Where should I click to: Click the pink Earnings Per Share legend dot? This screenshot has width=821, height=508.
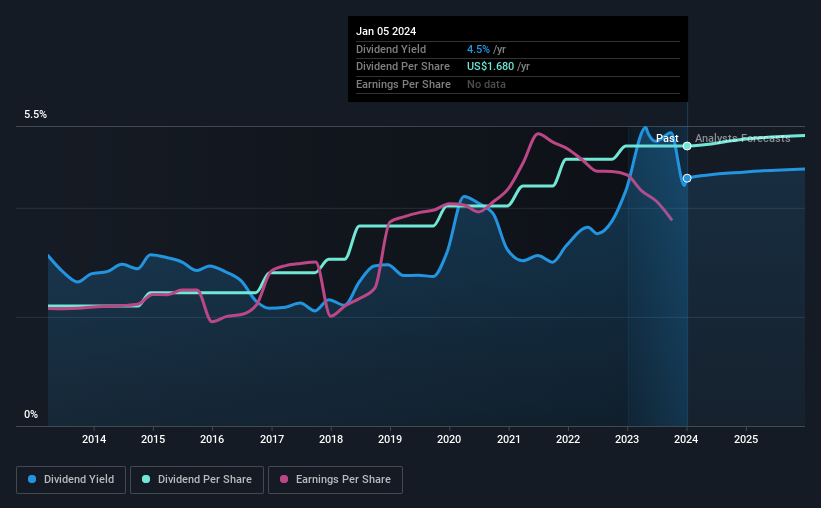pos(284,479)
